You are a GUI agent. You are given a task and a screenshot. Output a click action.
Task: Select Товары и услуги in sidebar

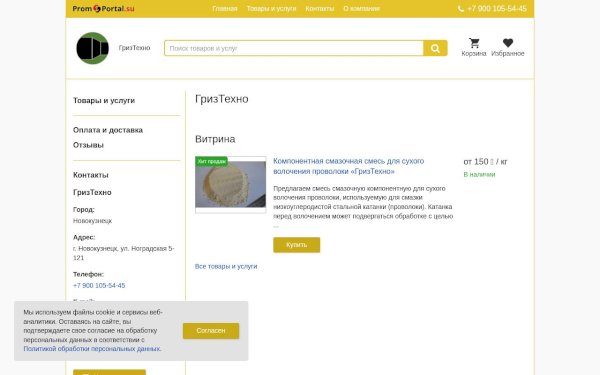(104, 100)
